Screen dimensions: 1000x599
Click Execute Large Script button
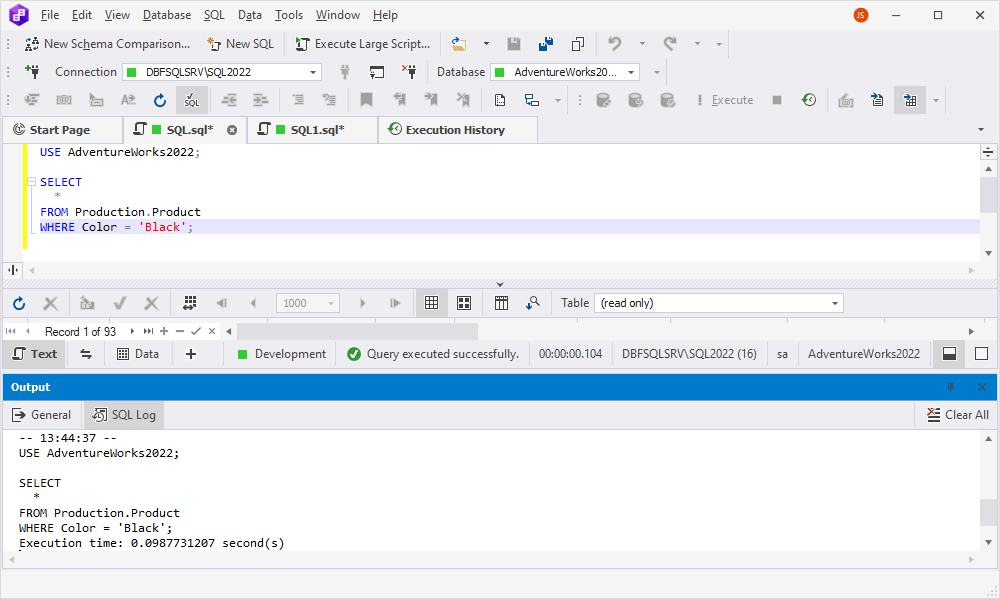click(x=363, y=44)
